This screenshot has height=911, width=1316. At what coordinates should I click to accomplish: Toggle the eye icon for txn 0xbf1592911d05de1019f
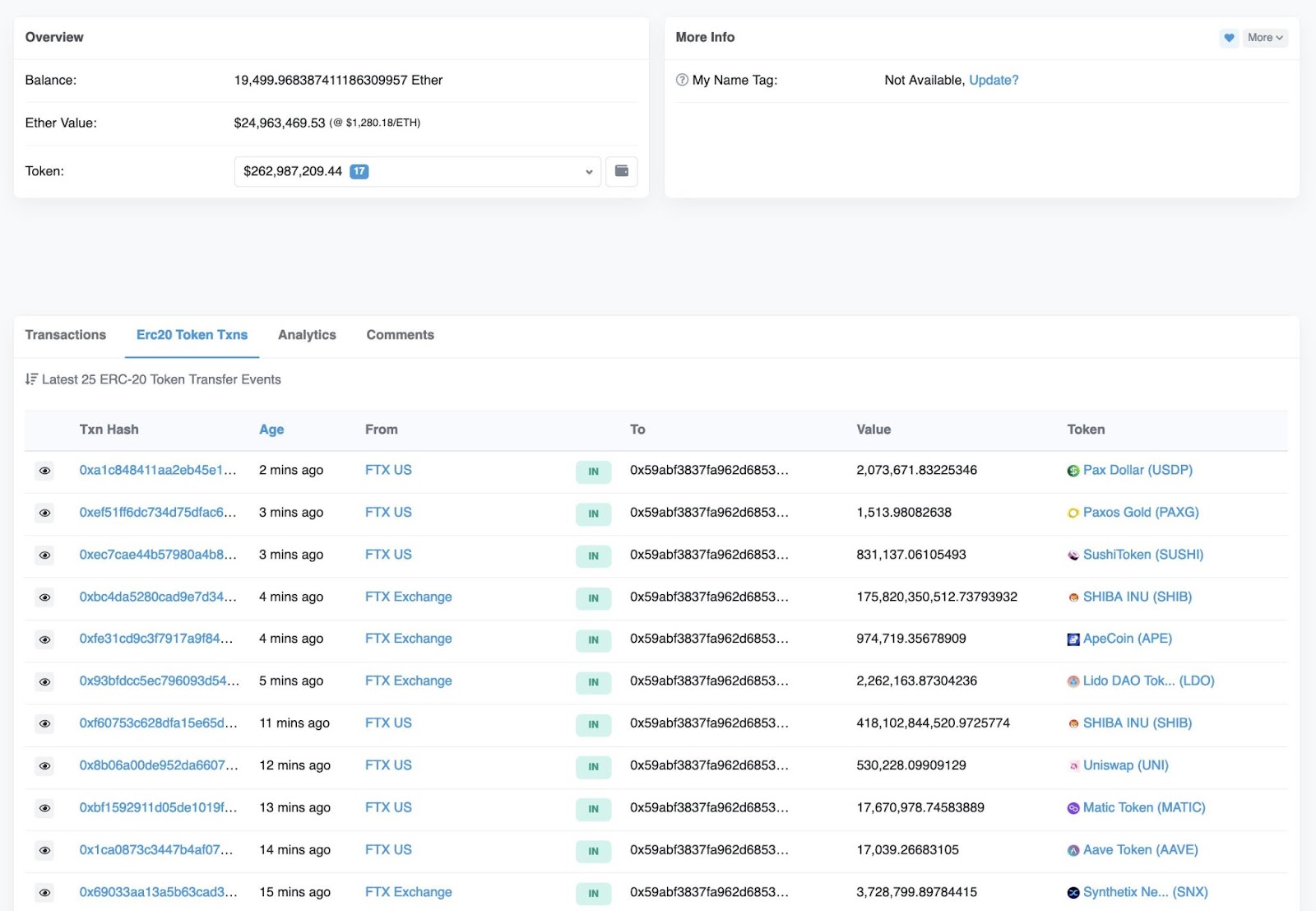point(45,808)
